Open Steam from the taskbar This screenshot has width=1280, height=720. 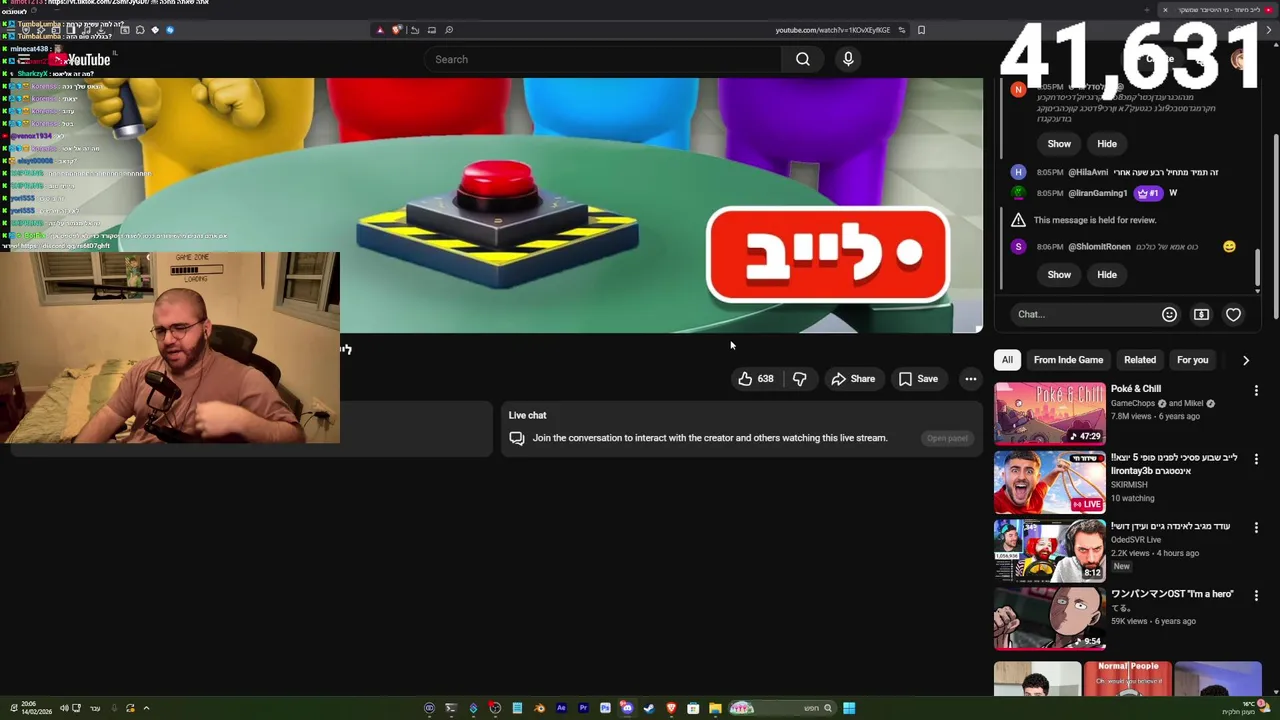pos(649,708)
